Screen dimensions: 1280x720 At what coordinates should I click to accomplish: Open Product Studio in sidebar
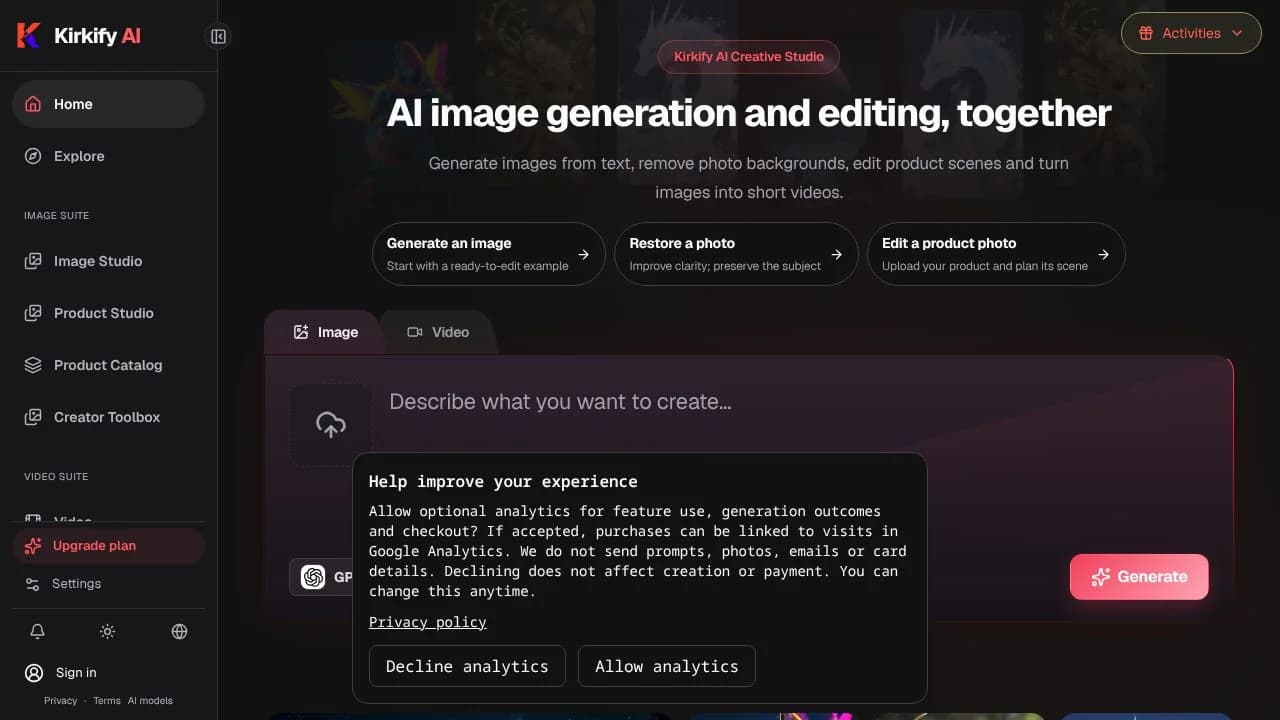pyautogui.click(x=108, y=313)
